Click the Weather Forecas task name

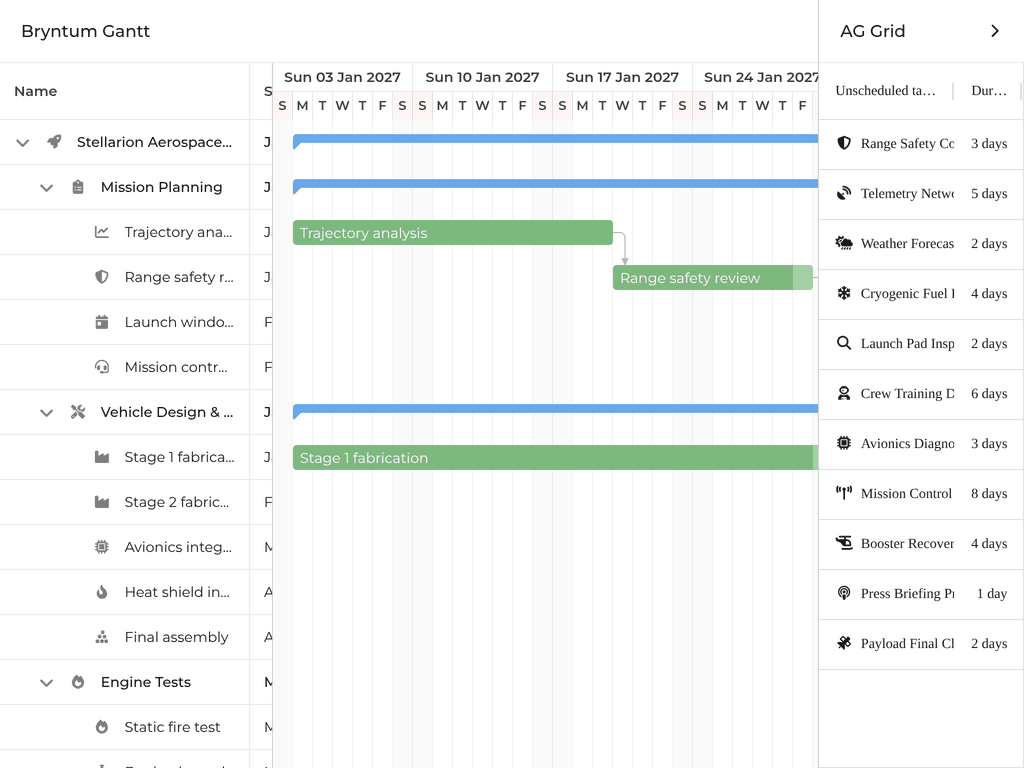point(907,244)
